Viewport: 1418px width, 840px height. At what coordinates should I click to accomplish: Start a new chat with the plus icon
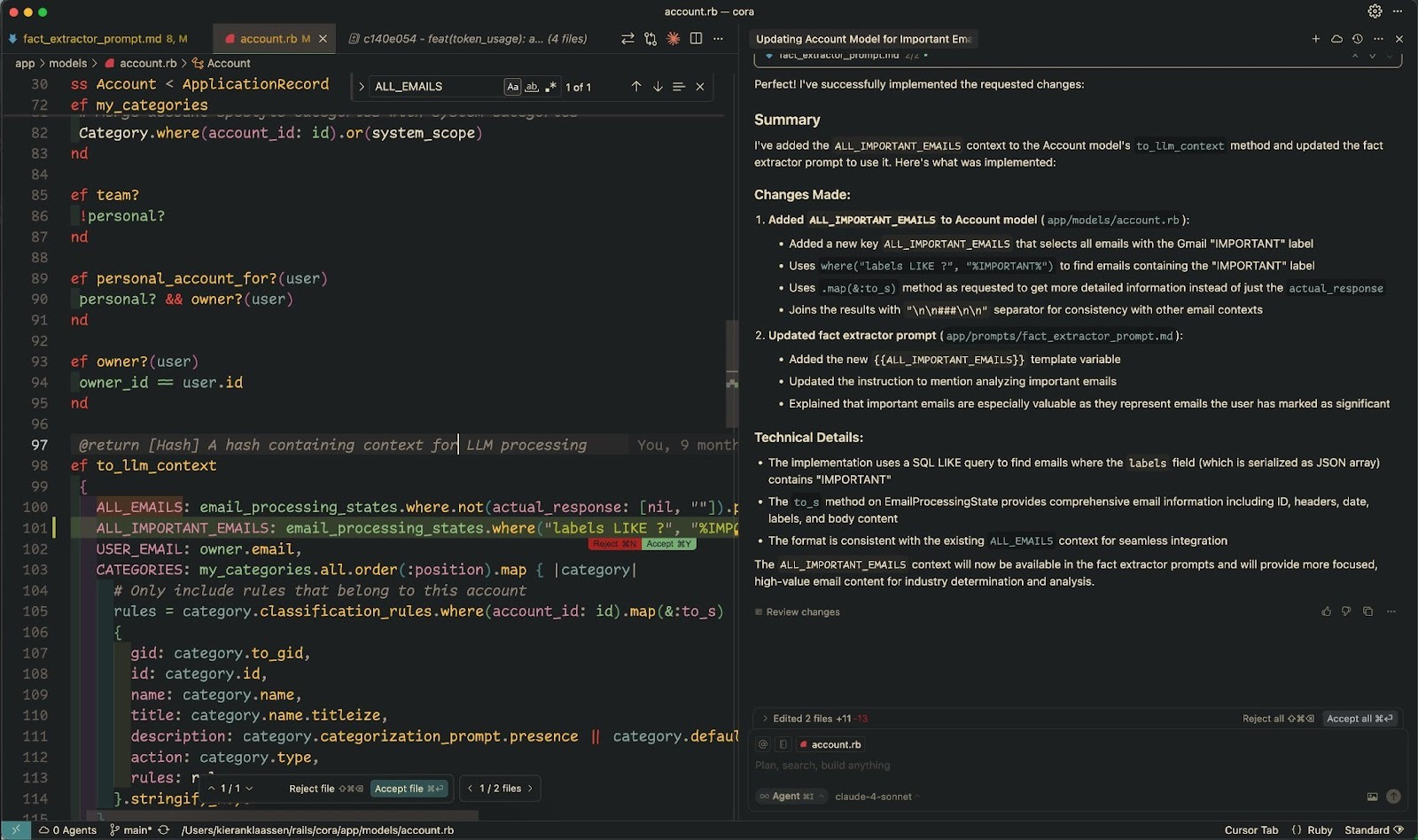[x=1315, y=39]
